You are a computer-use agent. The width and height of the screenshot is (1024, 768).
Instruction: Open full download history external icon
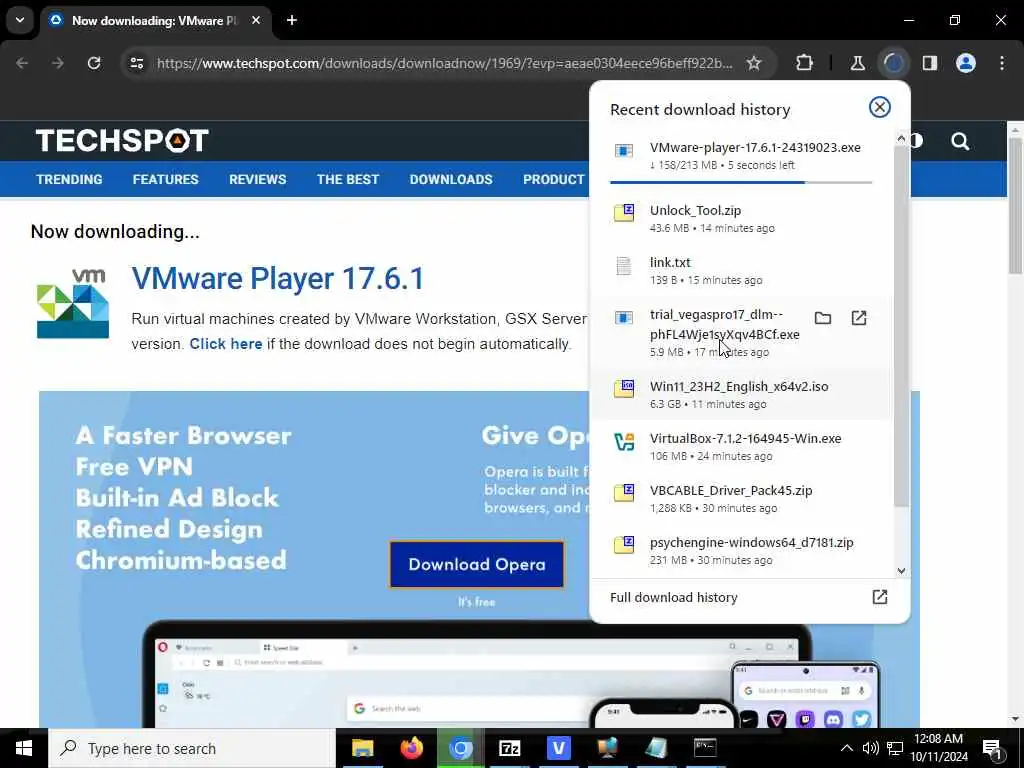(x=880, y=597)
